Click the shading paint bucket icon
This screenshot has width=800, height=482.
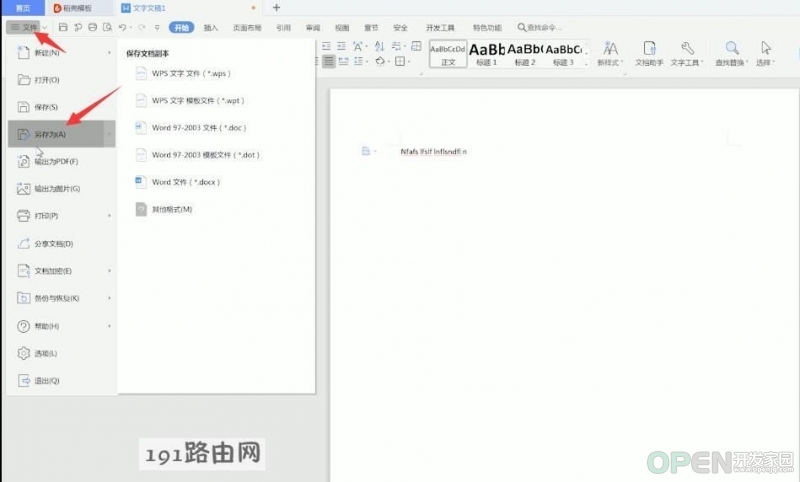[x=381, y=61]
